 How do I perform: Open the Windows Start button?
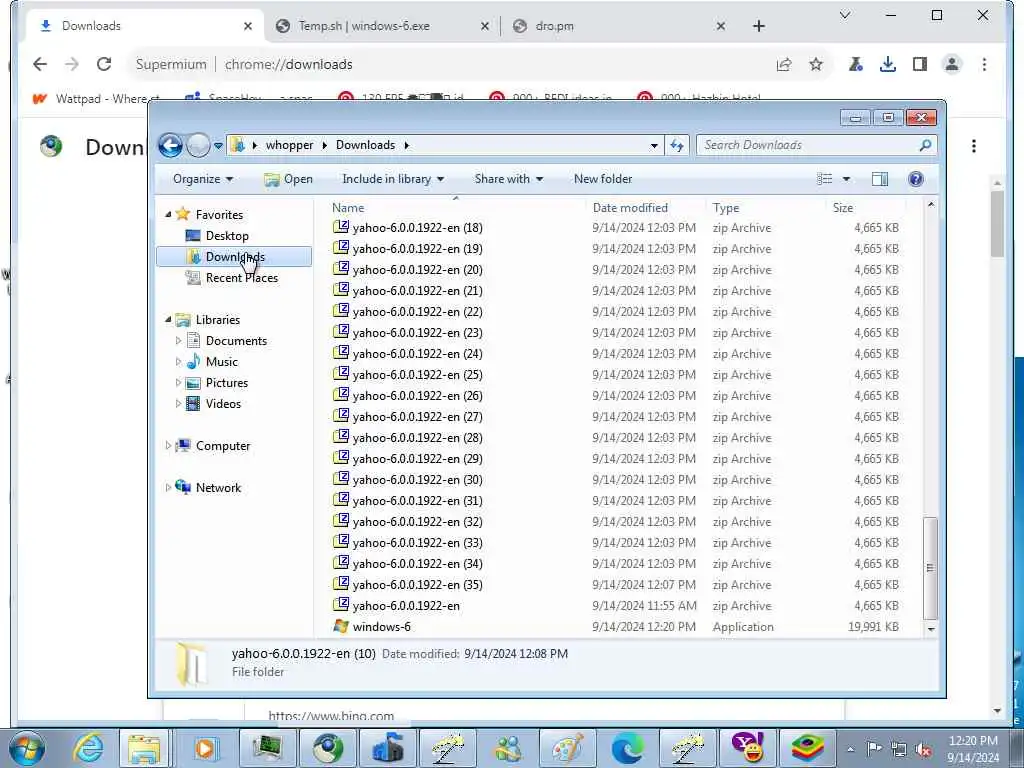tap(27, 748)
